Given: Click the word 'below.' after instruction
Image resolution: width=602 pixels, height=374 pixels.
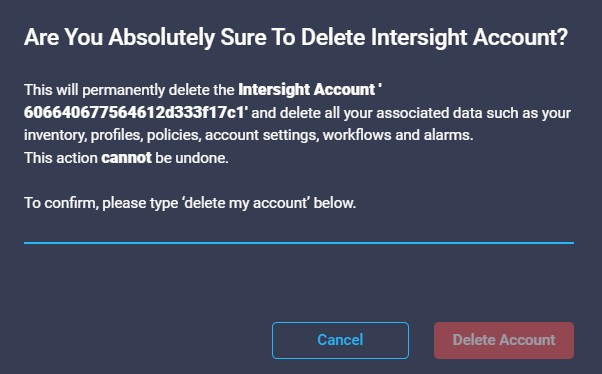Looking at the screenshot, I should 335,203.
